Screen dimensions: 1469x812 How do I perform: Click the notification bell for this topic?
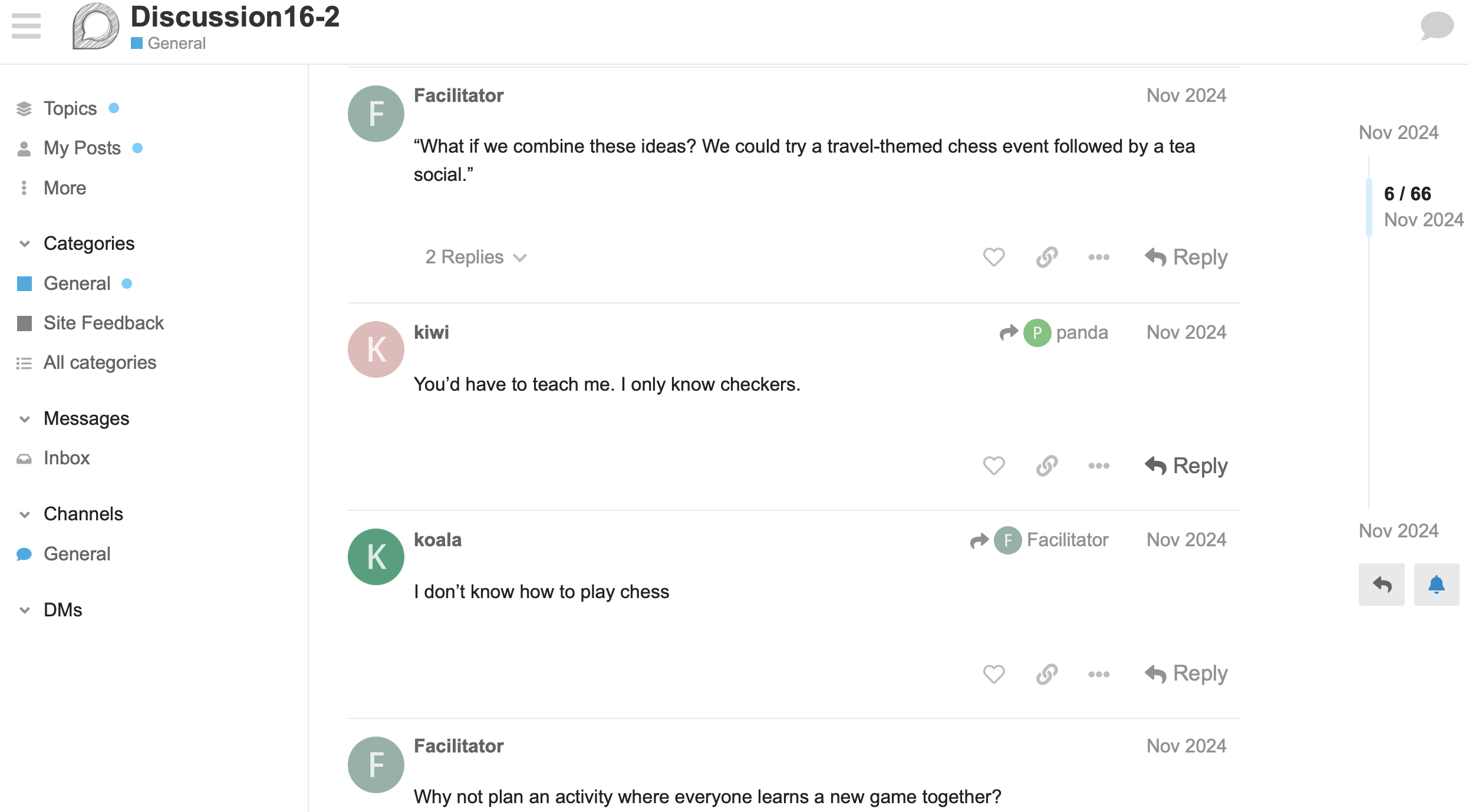[x=1436, y=584]
